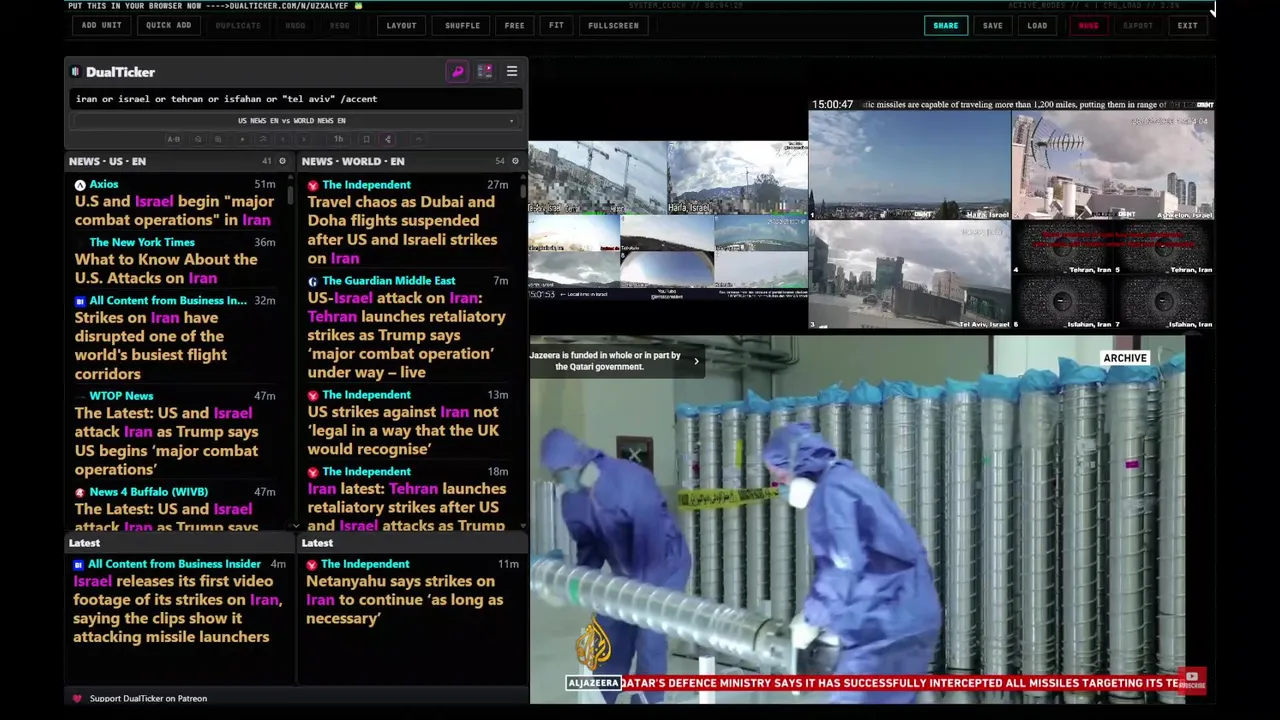The height and width of the screenshot is (720, 1280).
Task: Open Axios headline about major combat operations
Action: point(174,211)
